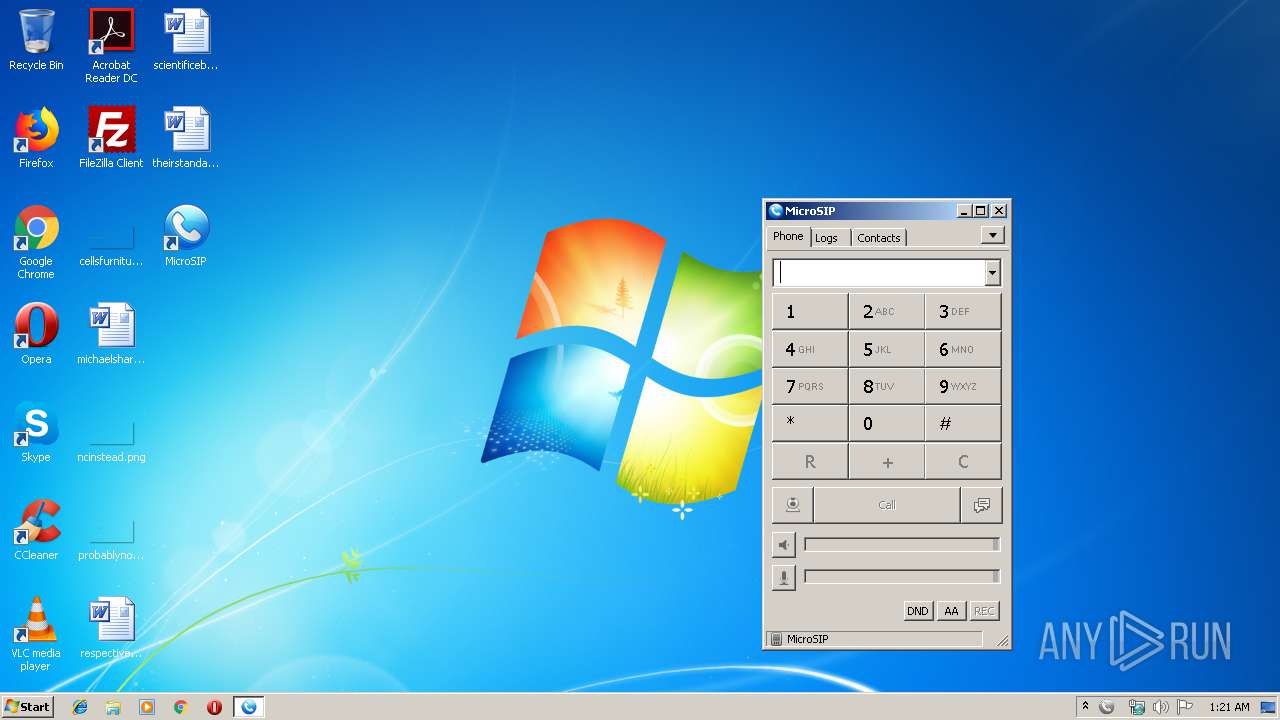Switch to the Phone tab
Viewport: 1280px width, 720px height.
[788, 237]
